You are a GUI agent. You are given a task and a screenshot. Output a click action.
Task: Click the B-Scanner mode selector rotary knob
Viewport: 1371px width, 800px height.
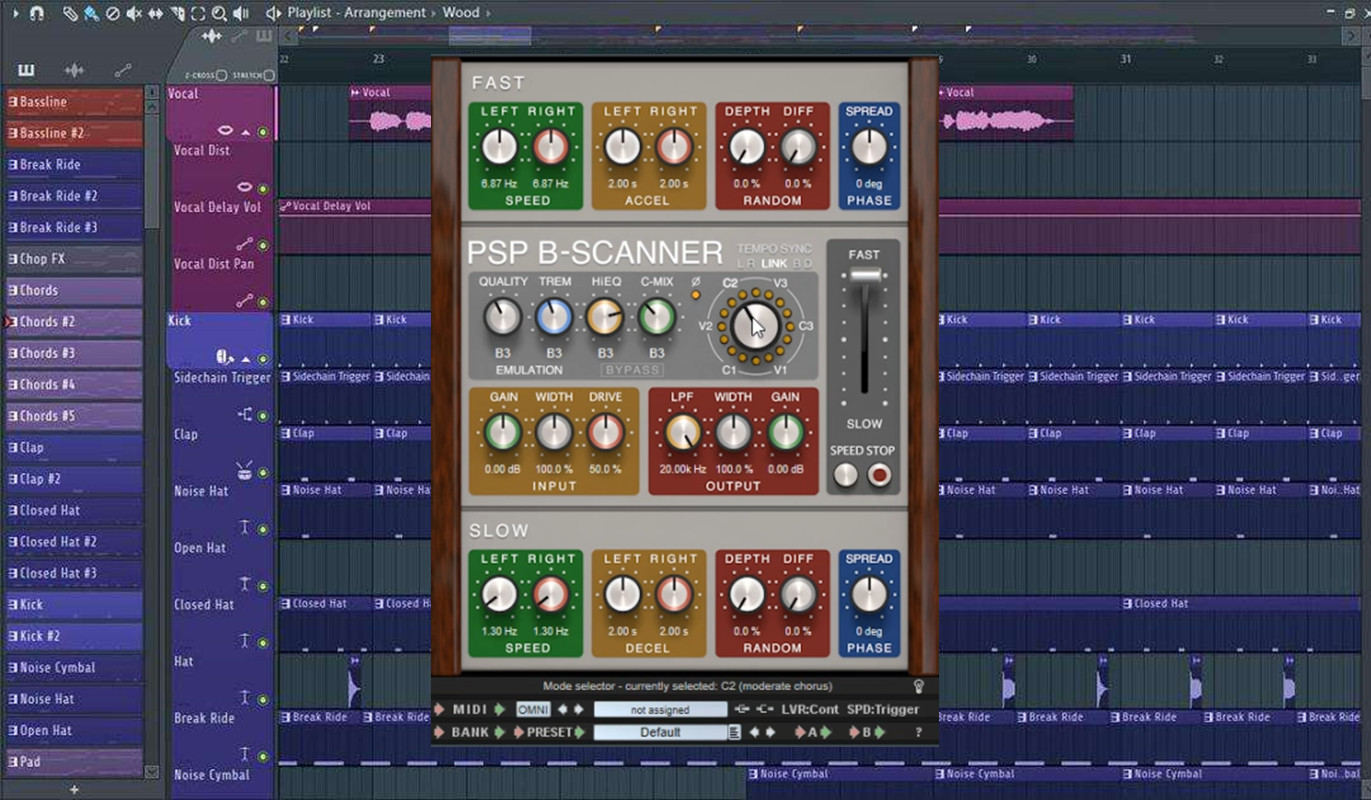point(755,325)
